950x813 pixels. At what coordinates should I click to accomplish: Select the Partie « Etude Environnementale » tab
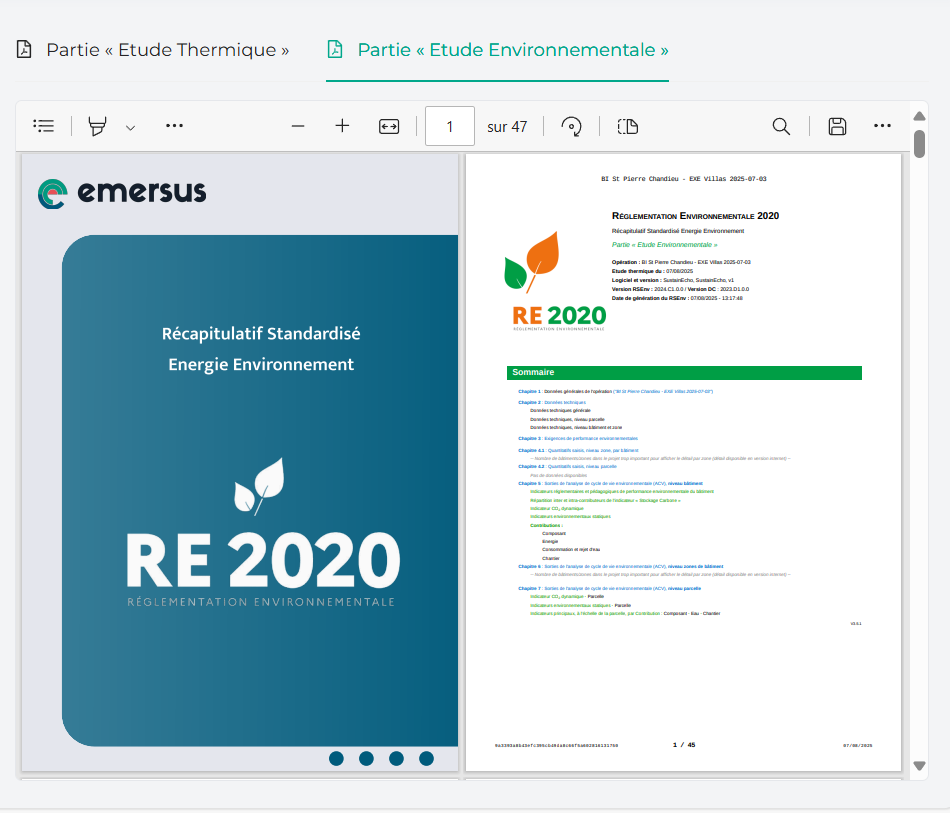click(x=497, y=50)
